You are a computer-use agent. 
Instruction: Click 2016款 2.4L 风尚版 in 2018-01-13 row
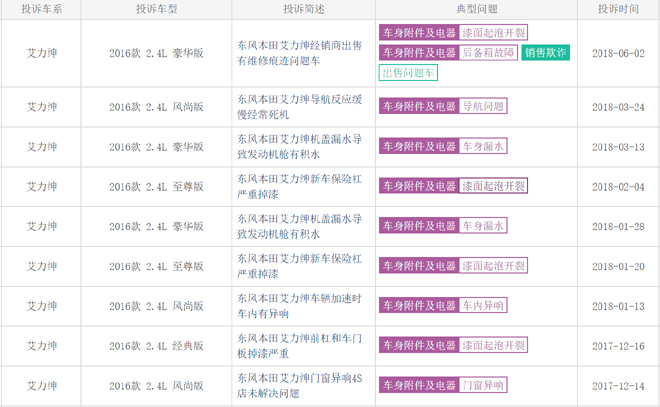coord(156,306)
